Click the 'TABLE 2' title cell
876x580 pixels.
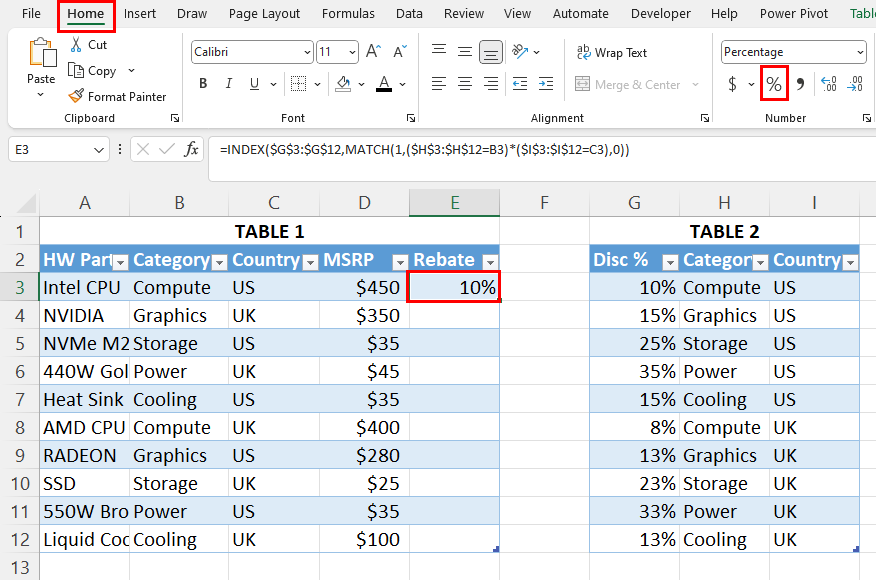pos(725,231)
